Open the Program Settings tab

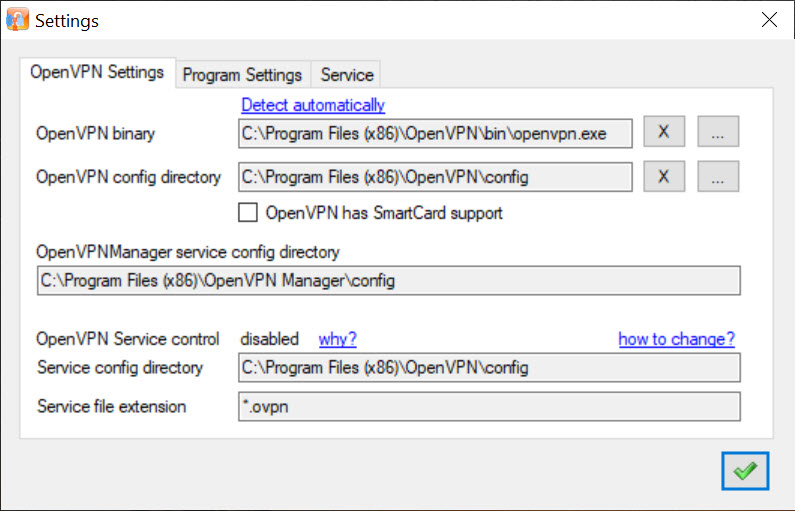point(242,75)
